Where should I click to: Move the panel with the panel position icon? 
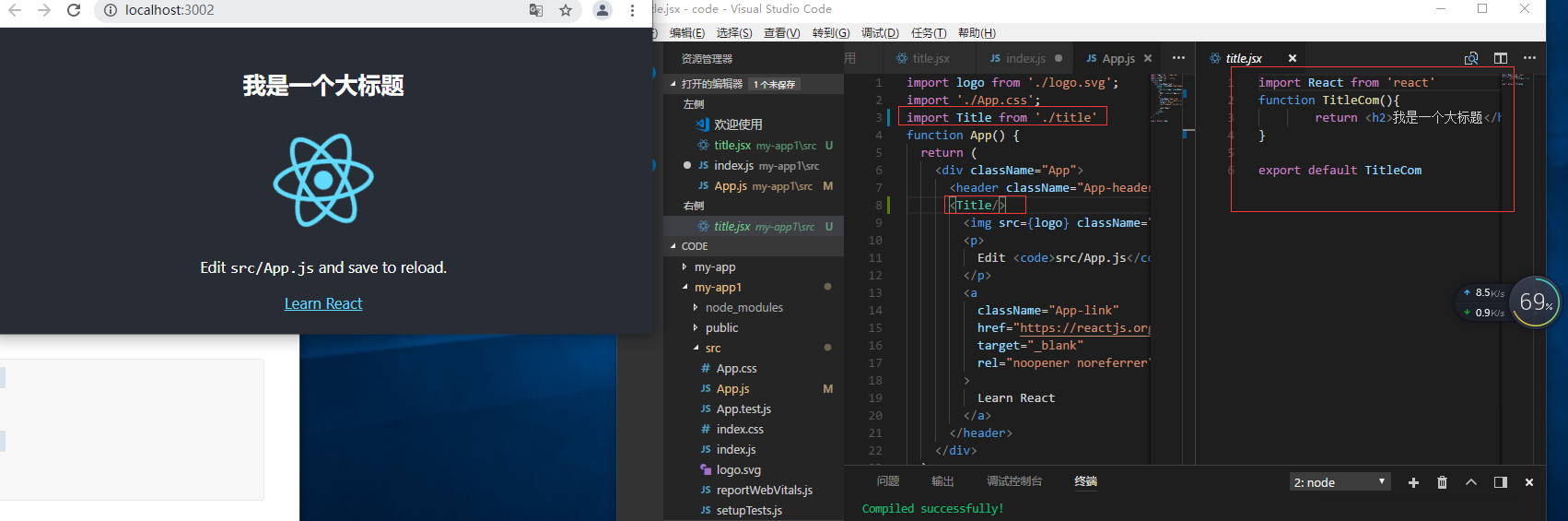click(x=1501, y=482)
